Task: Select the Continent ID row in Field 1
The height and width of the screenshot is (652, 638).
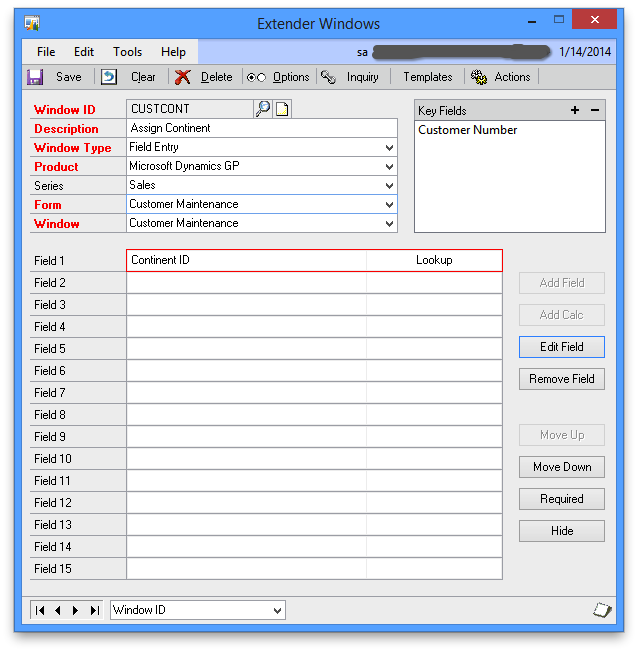Action: [246, 260]
